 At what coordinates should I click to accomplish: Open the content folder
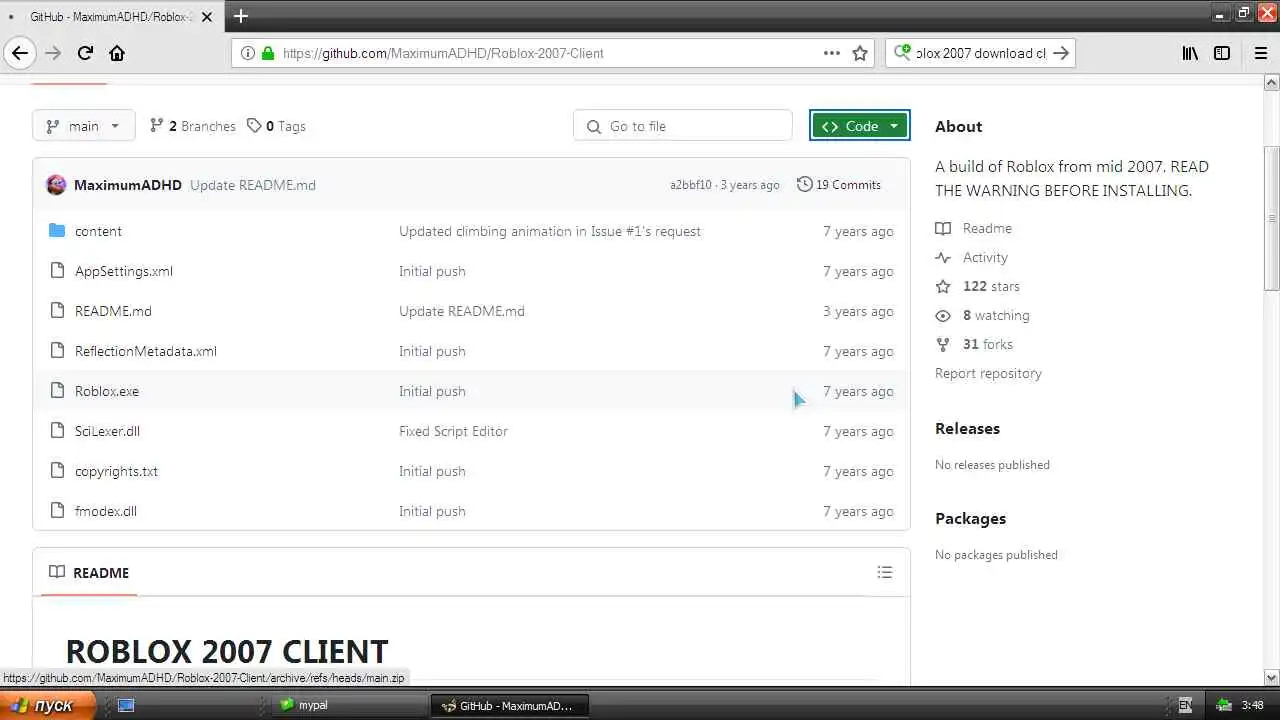point(98,231)
